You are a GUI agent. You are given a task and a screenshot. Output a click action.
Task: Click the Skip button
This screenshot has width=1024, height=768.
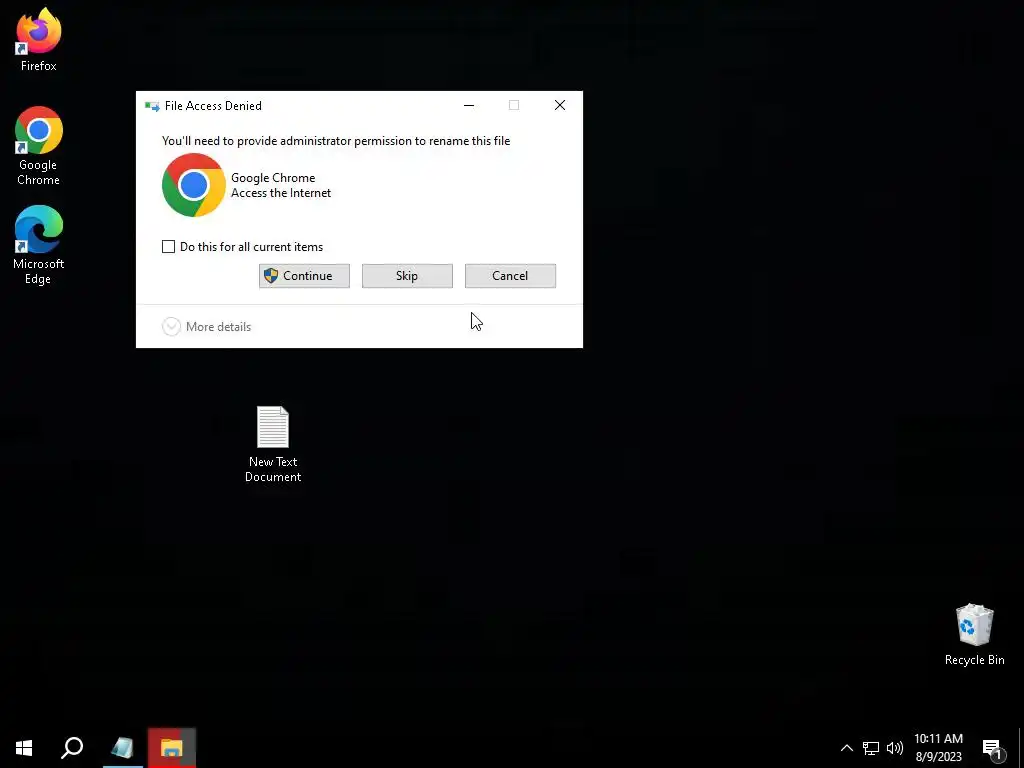coord(408,276)
